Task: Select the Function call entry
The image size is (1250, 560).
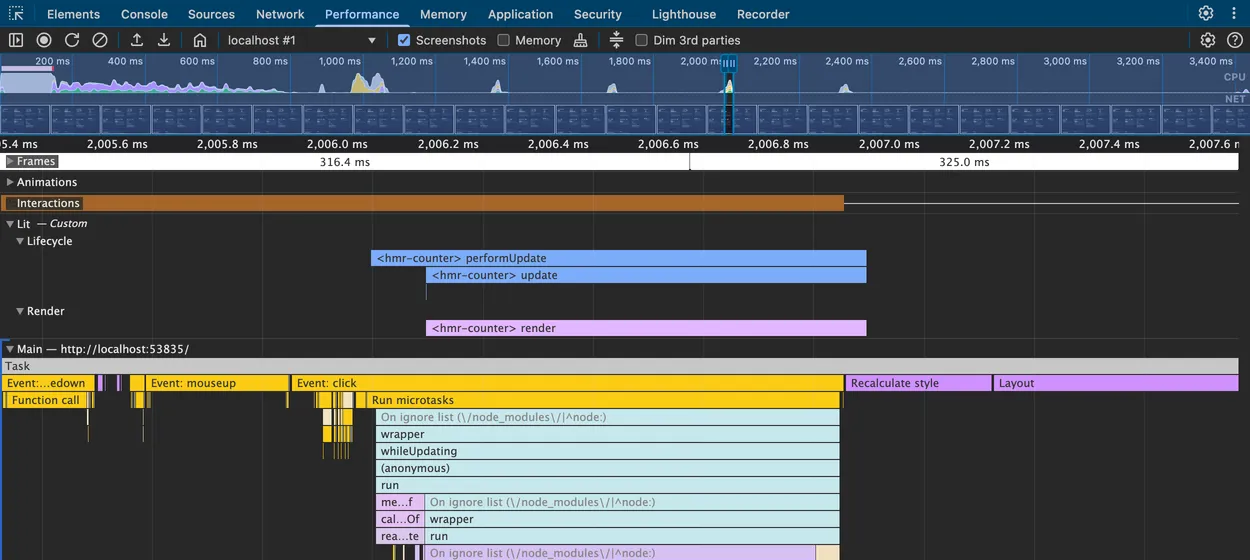Action: tap(46, 400)
